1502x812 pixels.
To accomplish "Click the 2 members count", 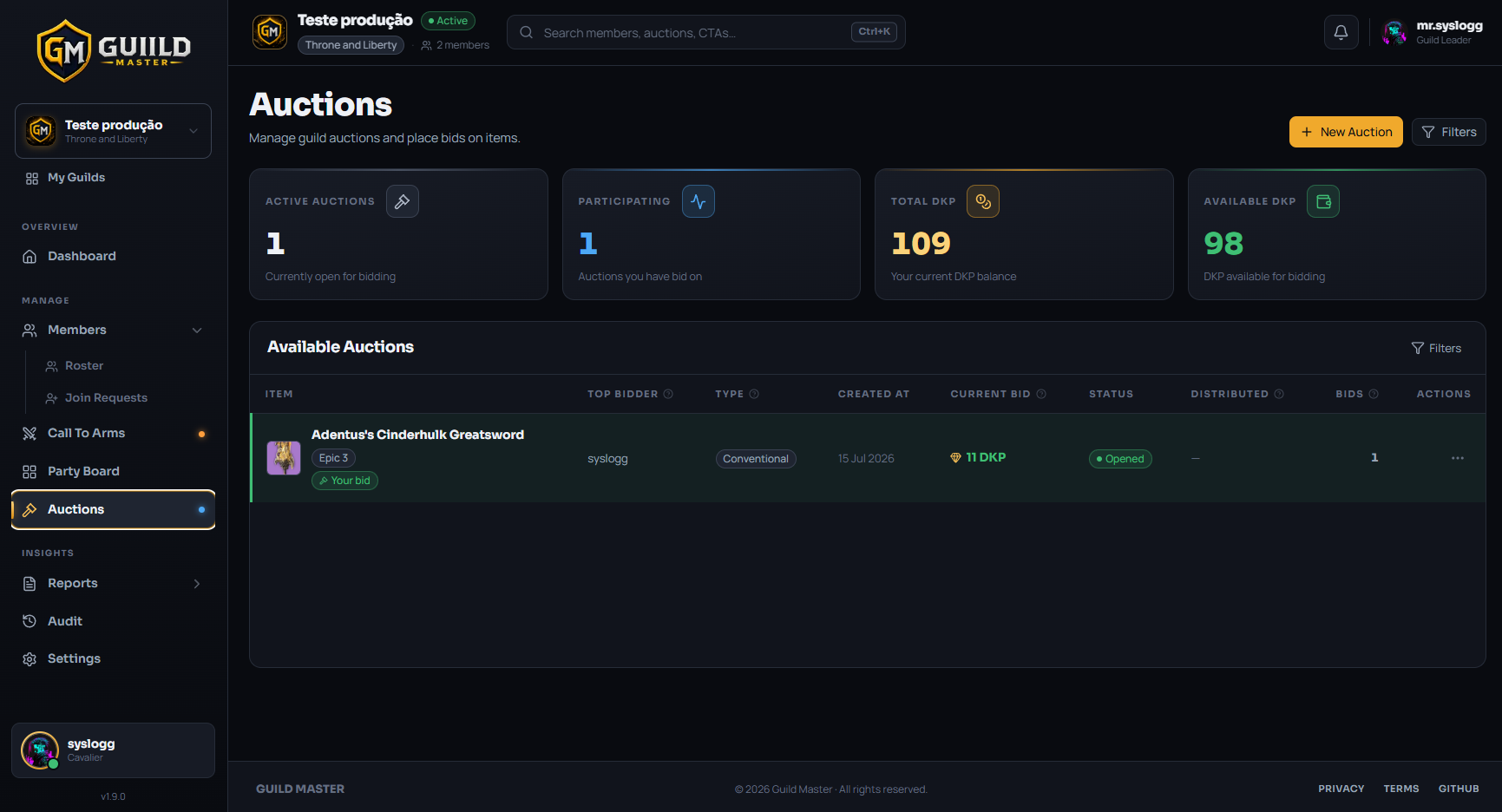I will [456, 45].
